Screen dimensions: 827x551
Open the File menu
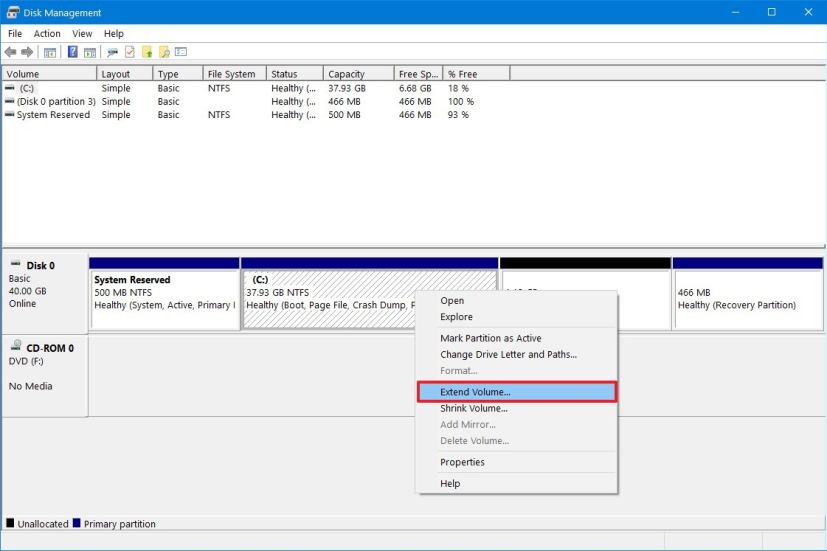(x=15, y=33)
